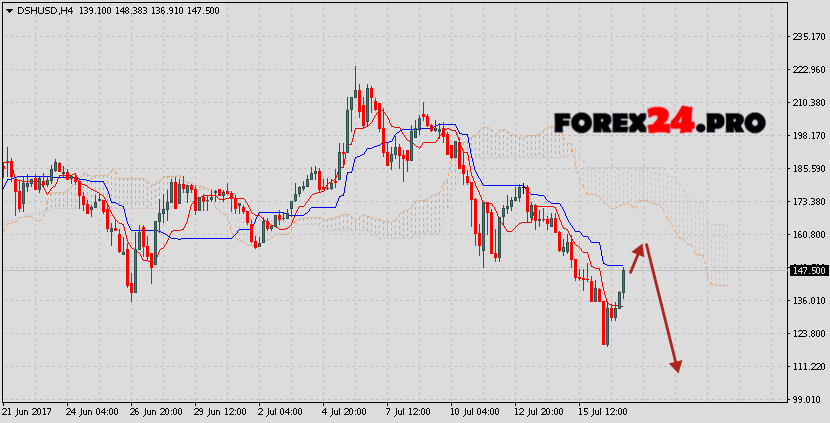Click the current price tag 147.500

tap(807, 270)
